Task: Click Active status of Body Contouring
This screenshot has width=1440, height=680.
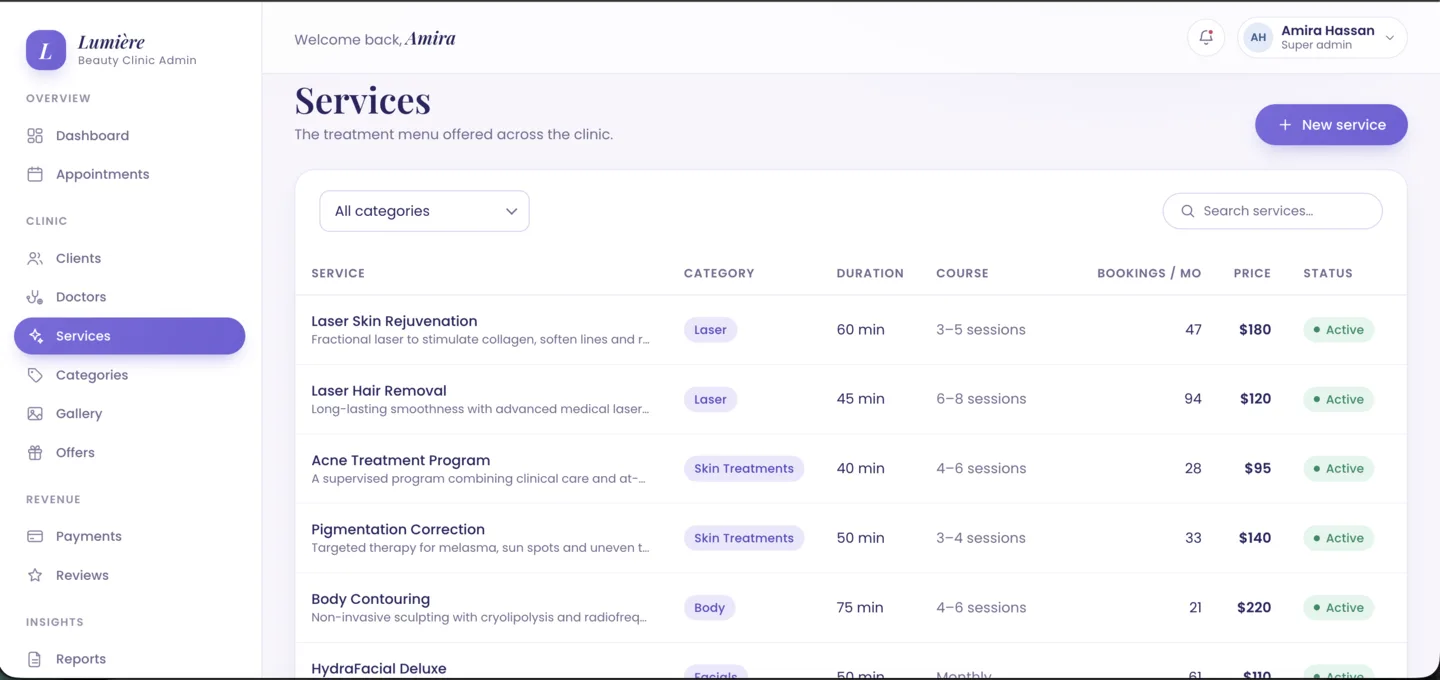Action: [1338, 607]
